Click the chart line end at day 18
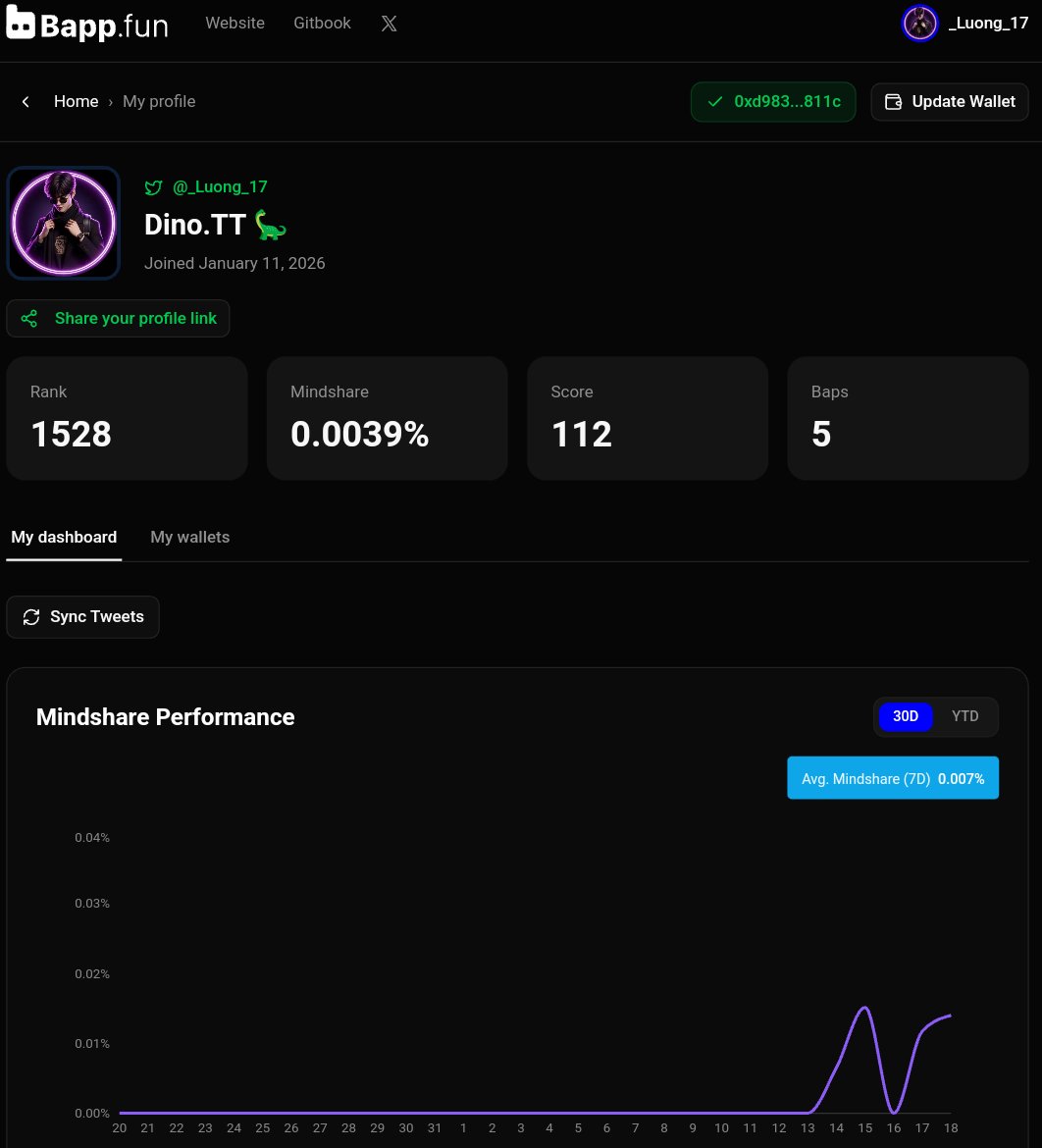The width and height of the screenshot is (1042, 1148). (951, 1015)
